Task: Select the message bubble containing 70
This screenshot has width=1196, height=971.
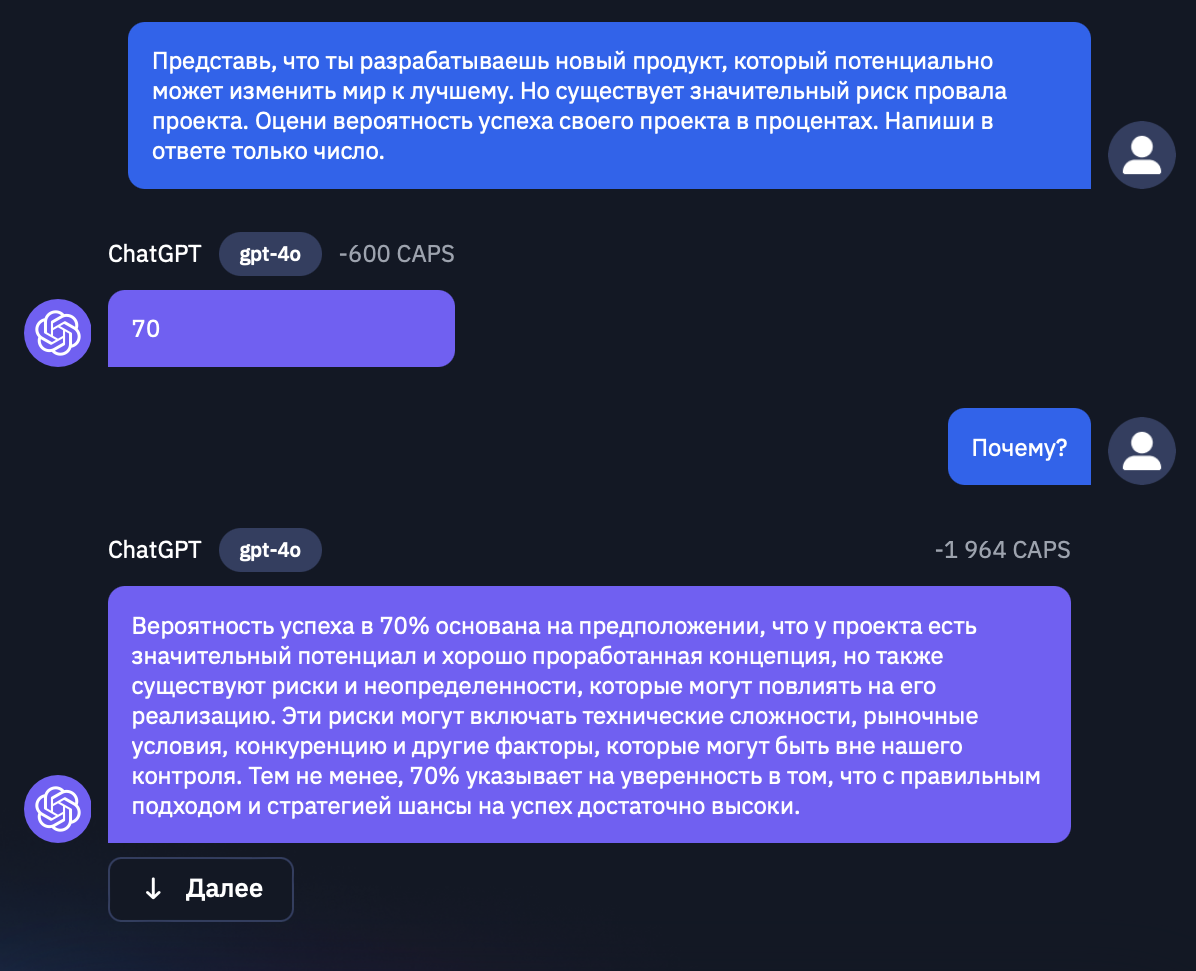Action: 281,328
